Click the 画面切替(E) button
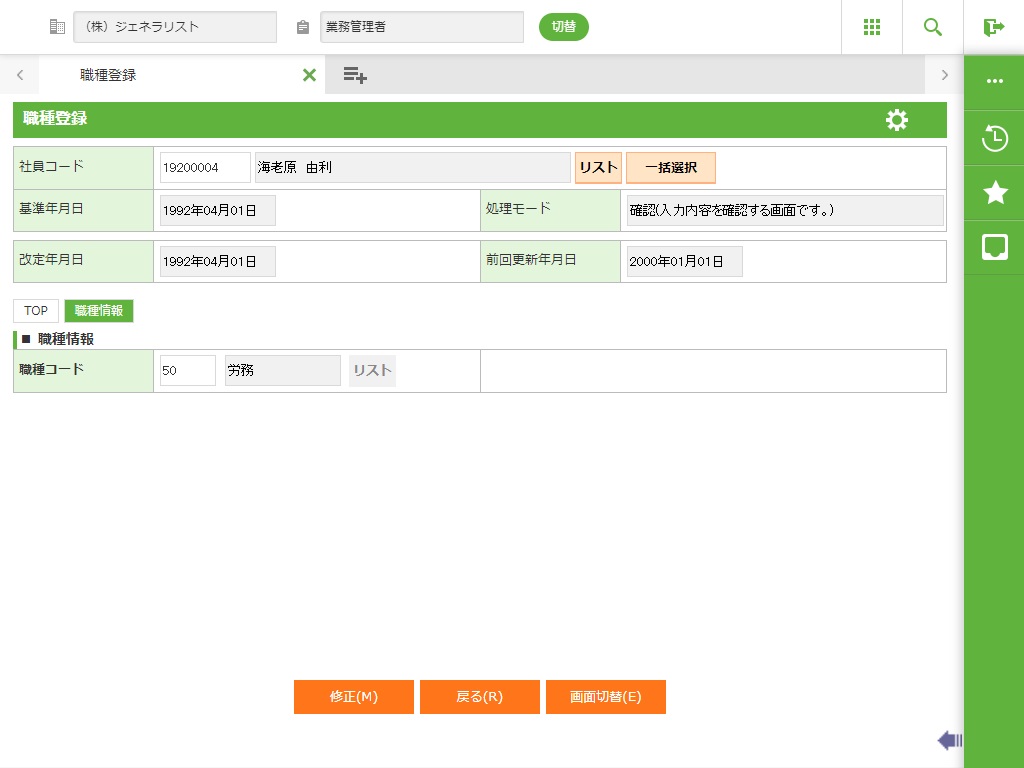 [x=605, y=697]
